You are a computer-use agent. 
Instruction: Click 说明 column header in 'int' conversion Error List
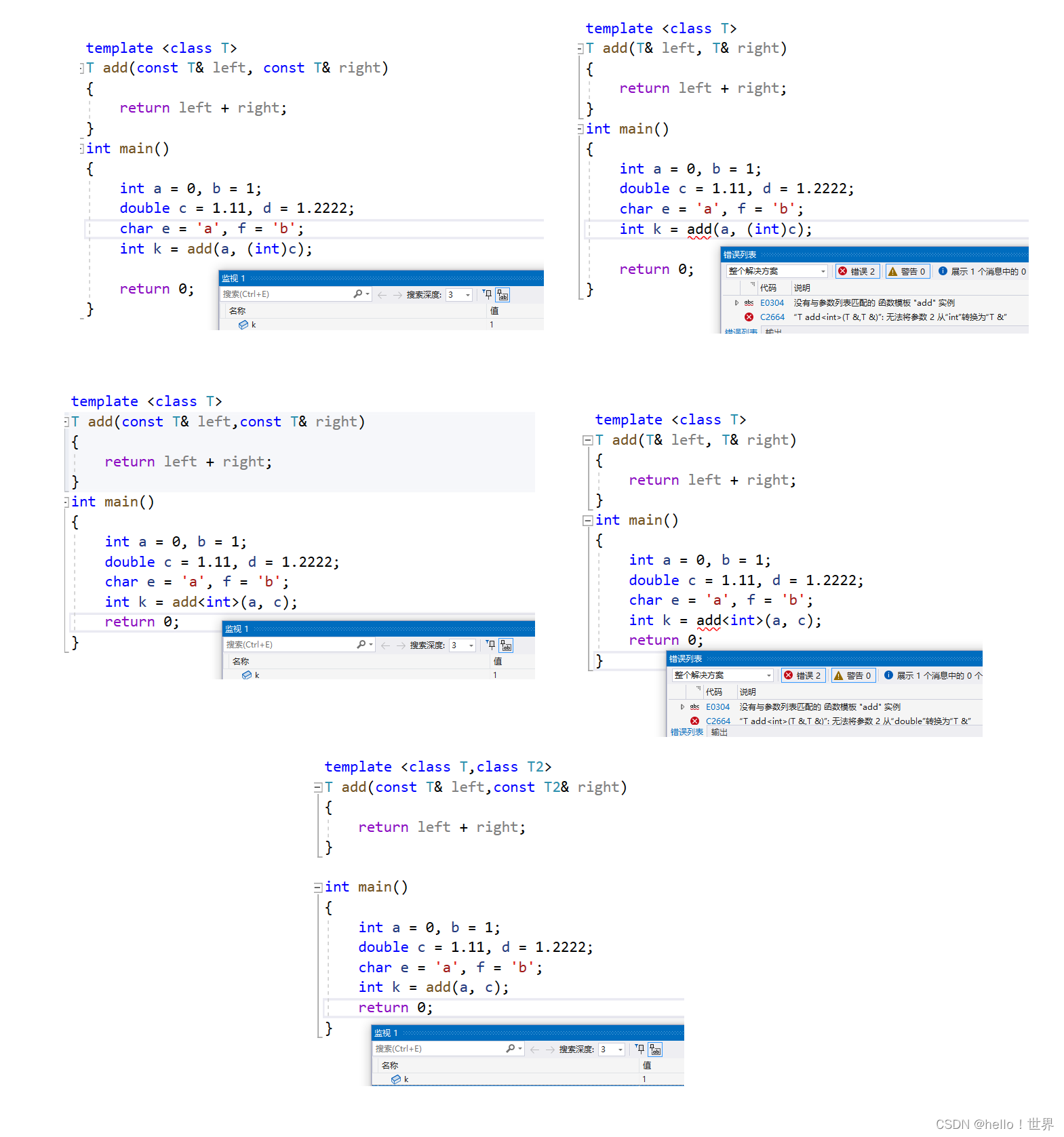(802, 288)
